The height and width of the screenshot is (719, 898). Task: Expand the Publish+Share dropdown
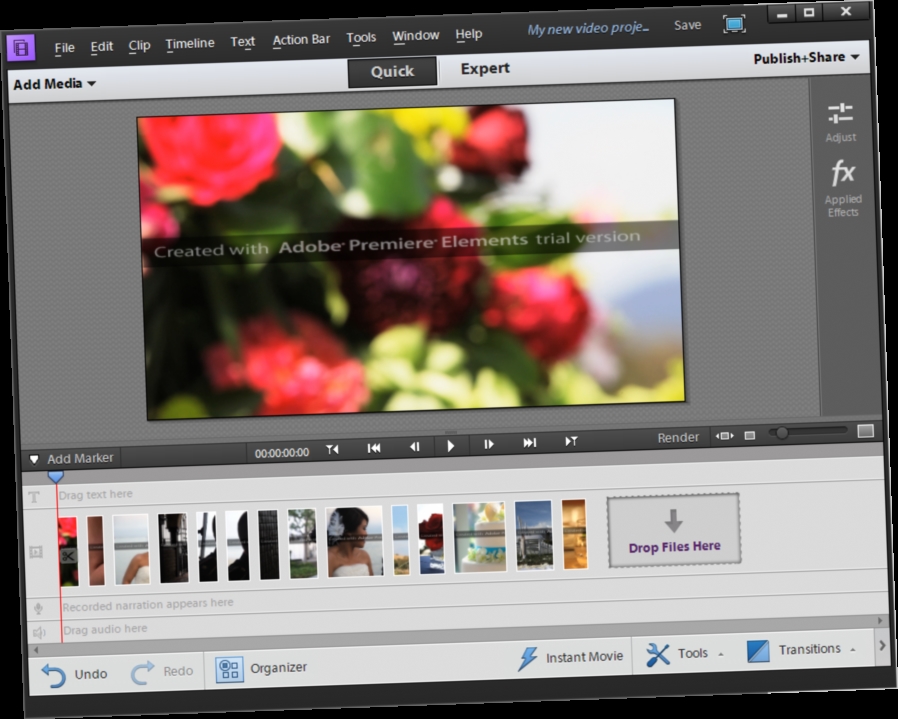point(806,58)
